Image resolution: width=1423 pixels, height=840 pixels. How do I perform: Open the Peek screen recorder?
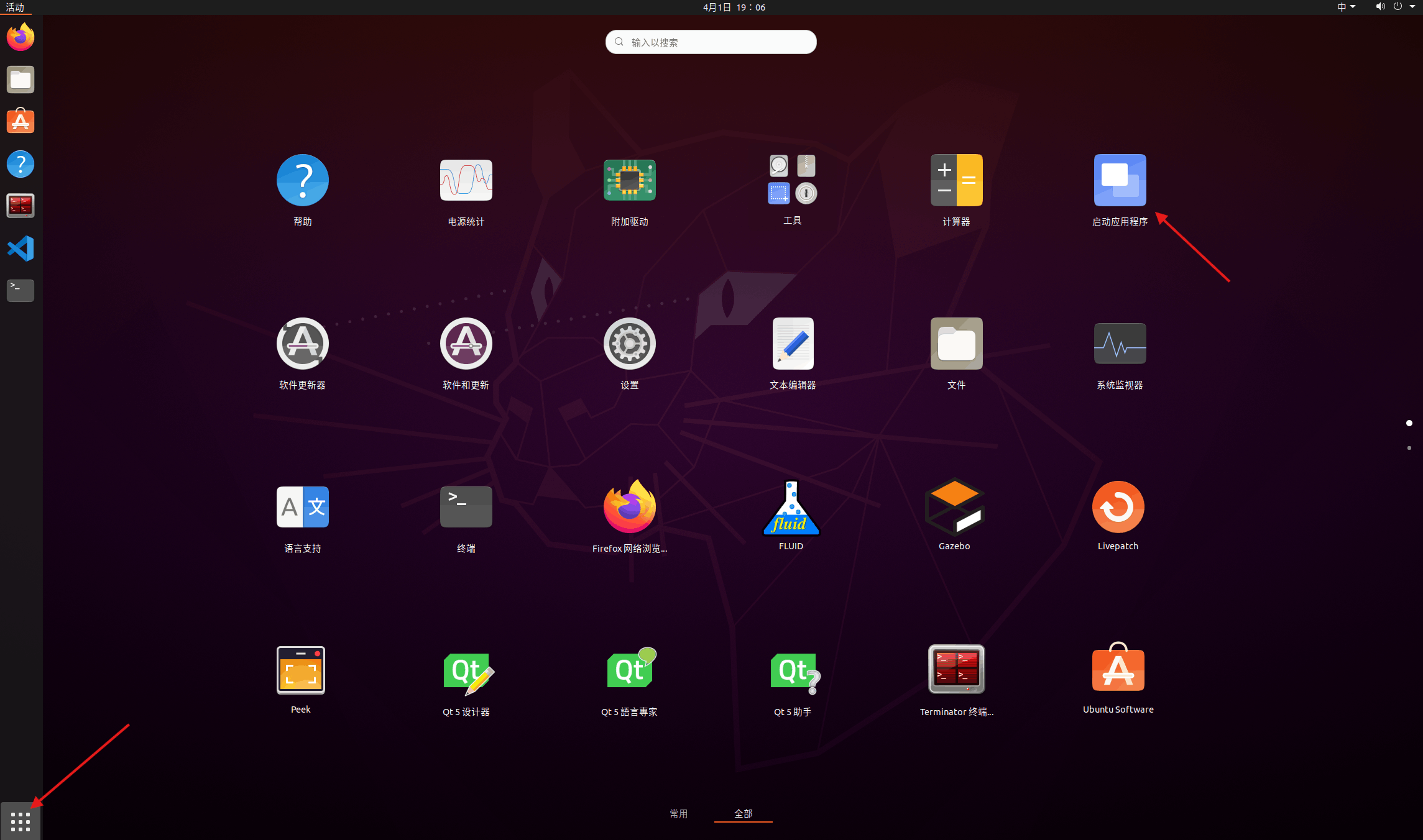301,670
